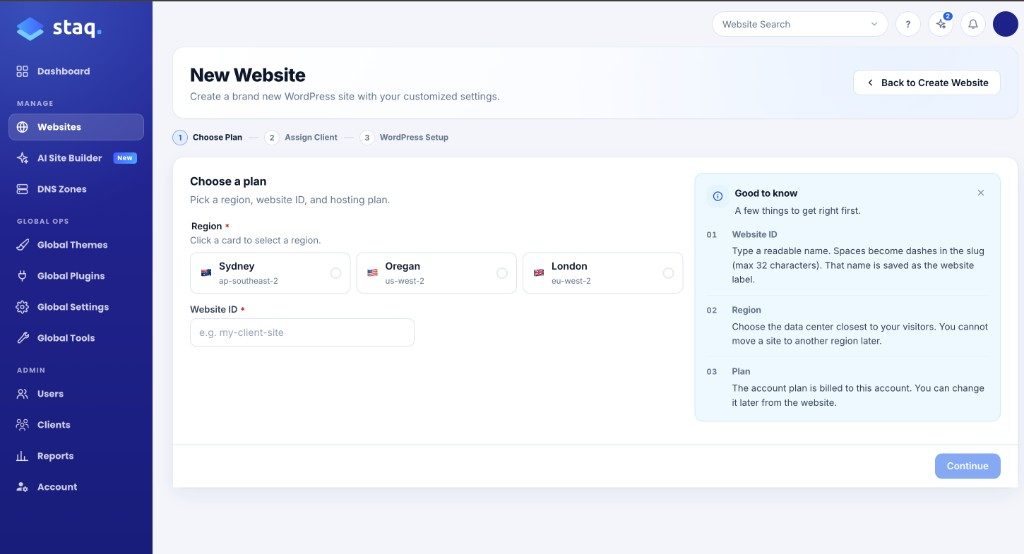Open the Dashboard grid icon
Image resolution: width=1024 pixels, height=554 pixels.
tap(22, 71)
